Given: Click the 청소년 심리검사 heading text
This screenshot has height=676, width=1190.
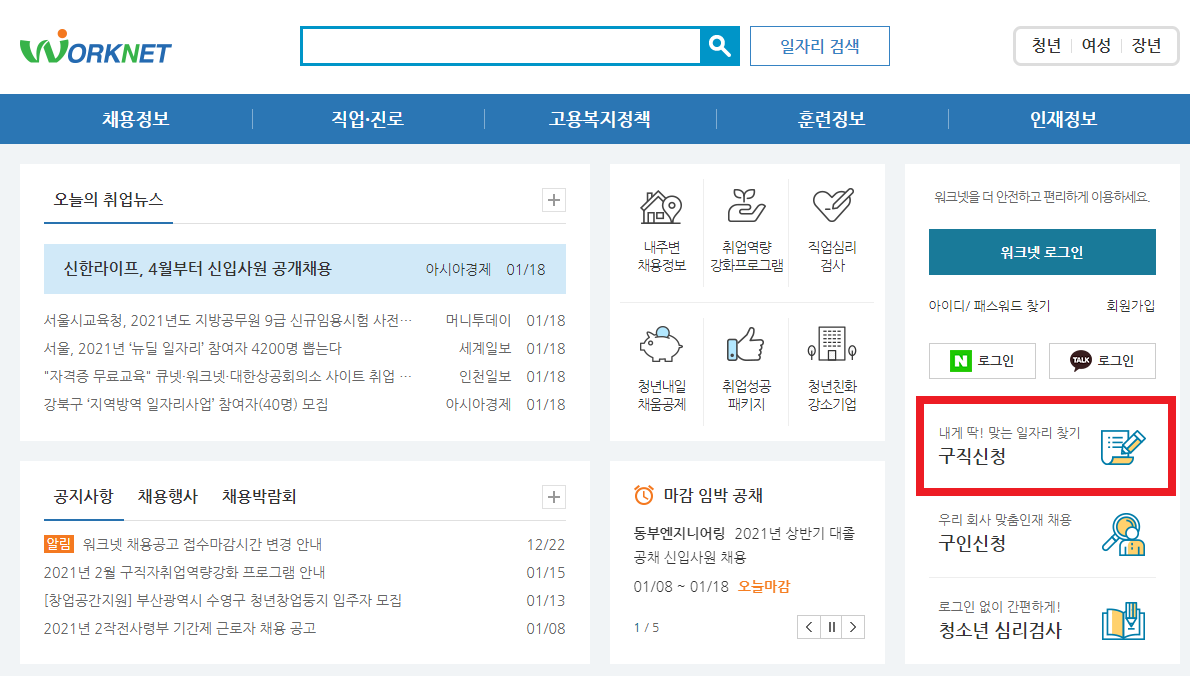Looking at the screenshot, I should click(1000, 630).
